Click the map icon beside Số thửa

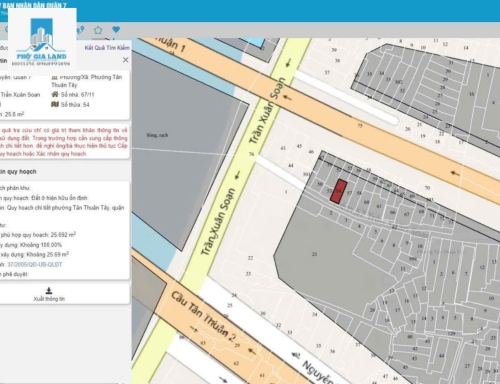click(55, 104)
